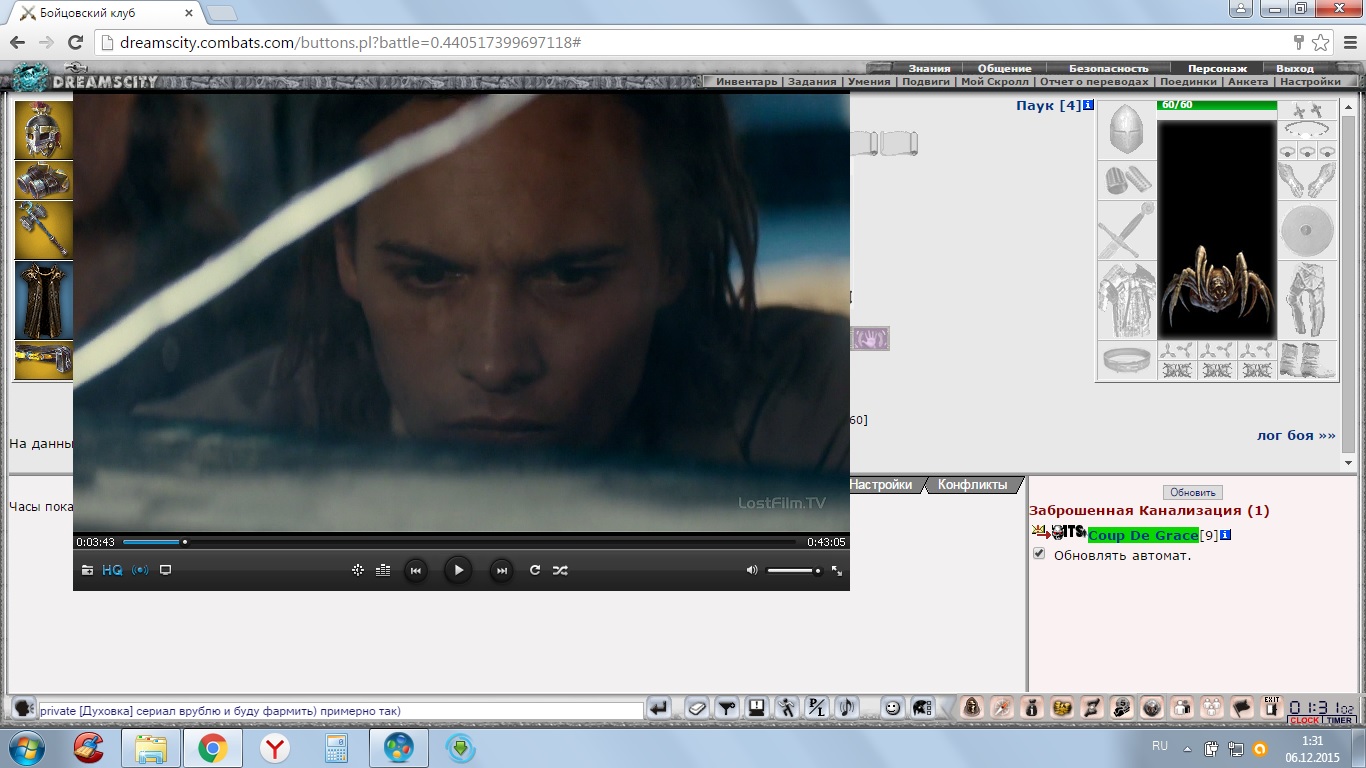1366x768 pixels.
Task: Open info for Паук [4]
Action: [1088, 105]
